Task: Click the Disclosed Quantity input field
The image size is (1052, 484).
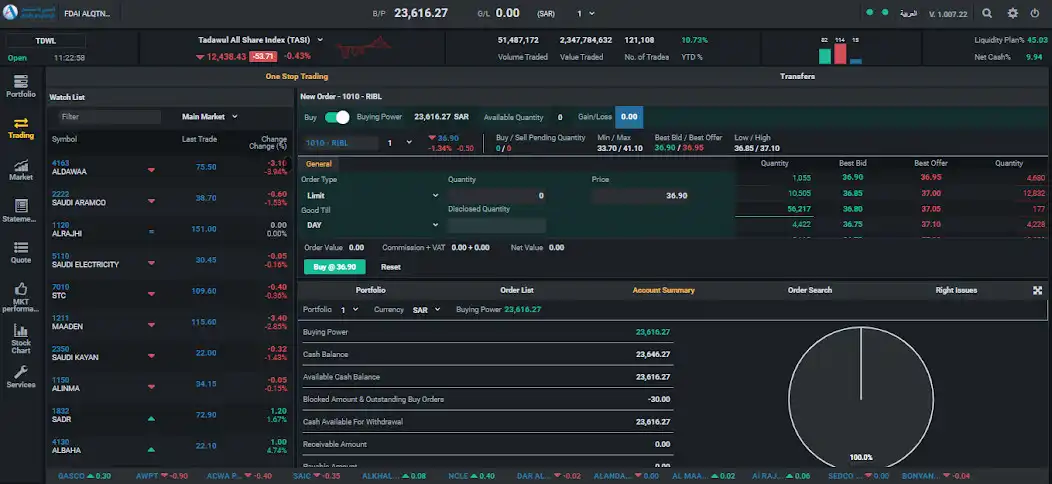Action: 497,226
